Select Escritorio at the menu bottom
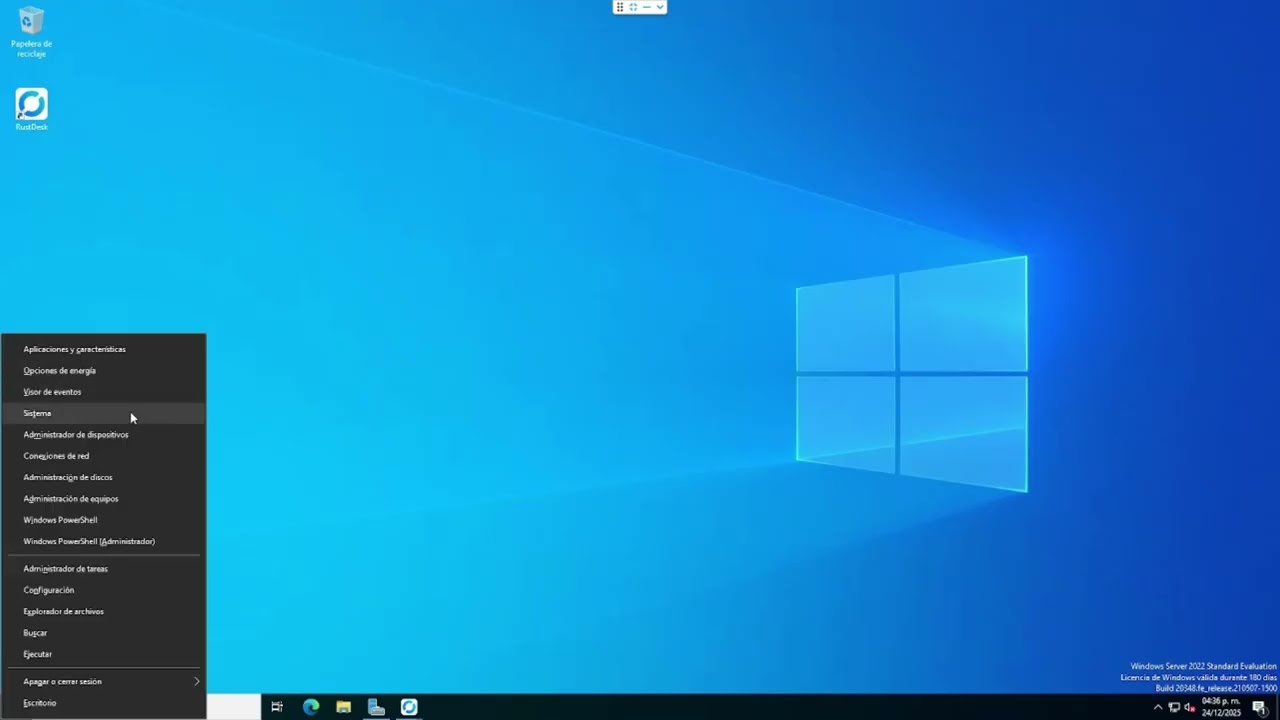 pos(104,703)
